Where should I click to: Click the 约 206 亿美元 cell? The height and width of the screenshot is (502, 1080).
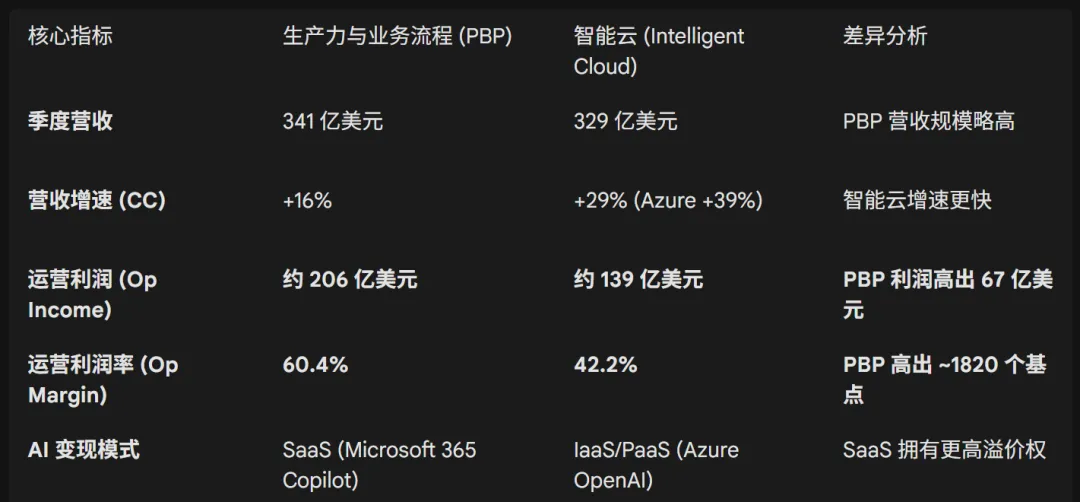click(350, 279)
